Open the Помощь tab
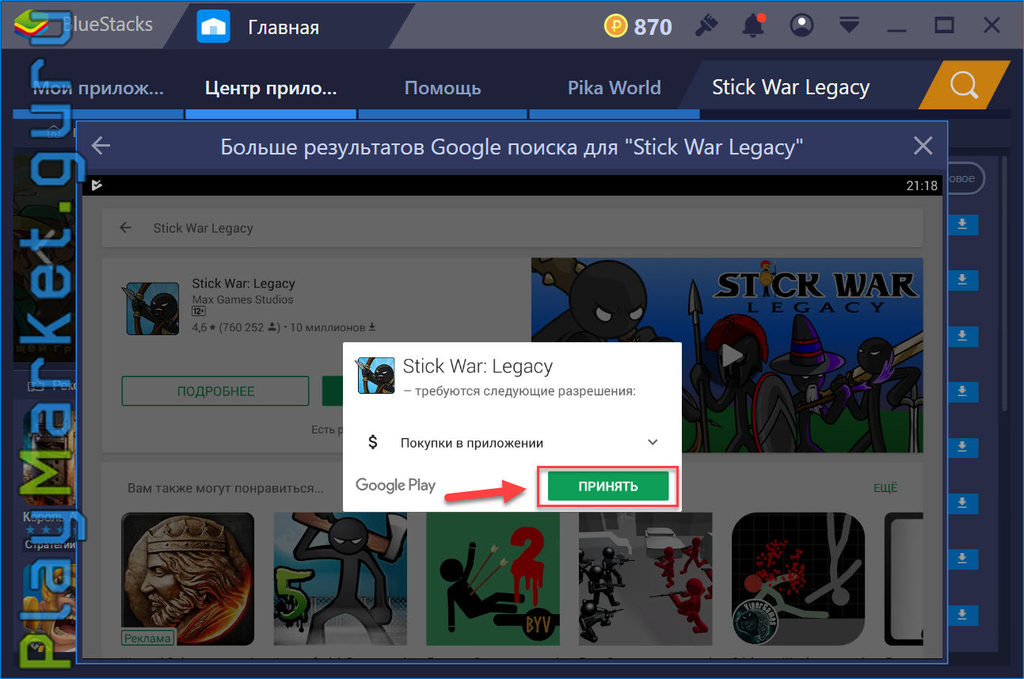The height and width of the screenshot is (679, 1024). coord(442,87)
